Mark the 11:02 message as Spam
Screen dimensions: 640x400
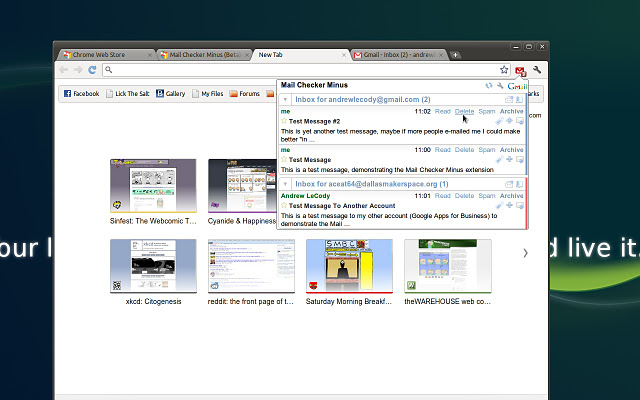487,111
